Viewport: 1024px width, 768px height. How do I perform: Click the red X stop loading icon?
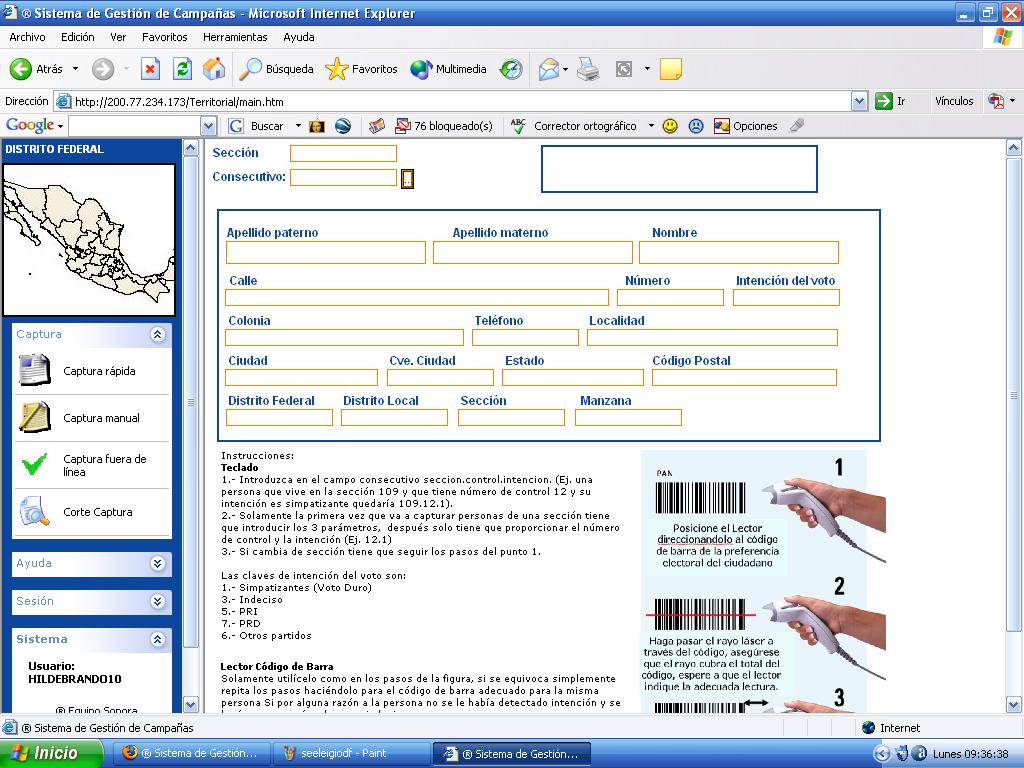pyautogui.click(x=150, y=69)
